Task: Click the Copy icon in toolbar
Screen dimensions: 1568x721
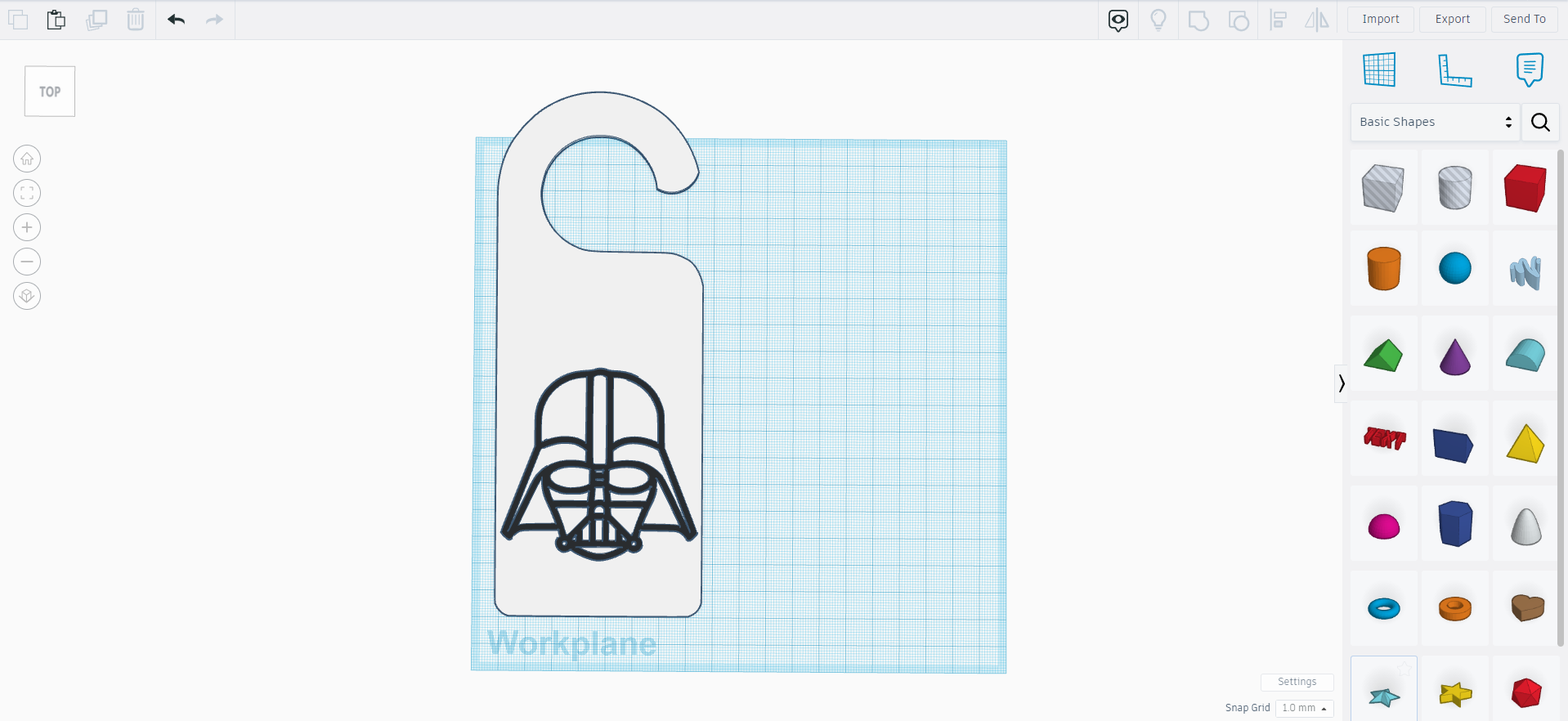Action: (18, 19)
